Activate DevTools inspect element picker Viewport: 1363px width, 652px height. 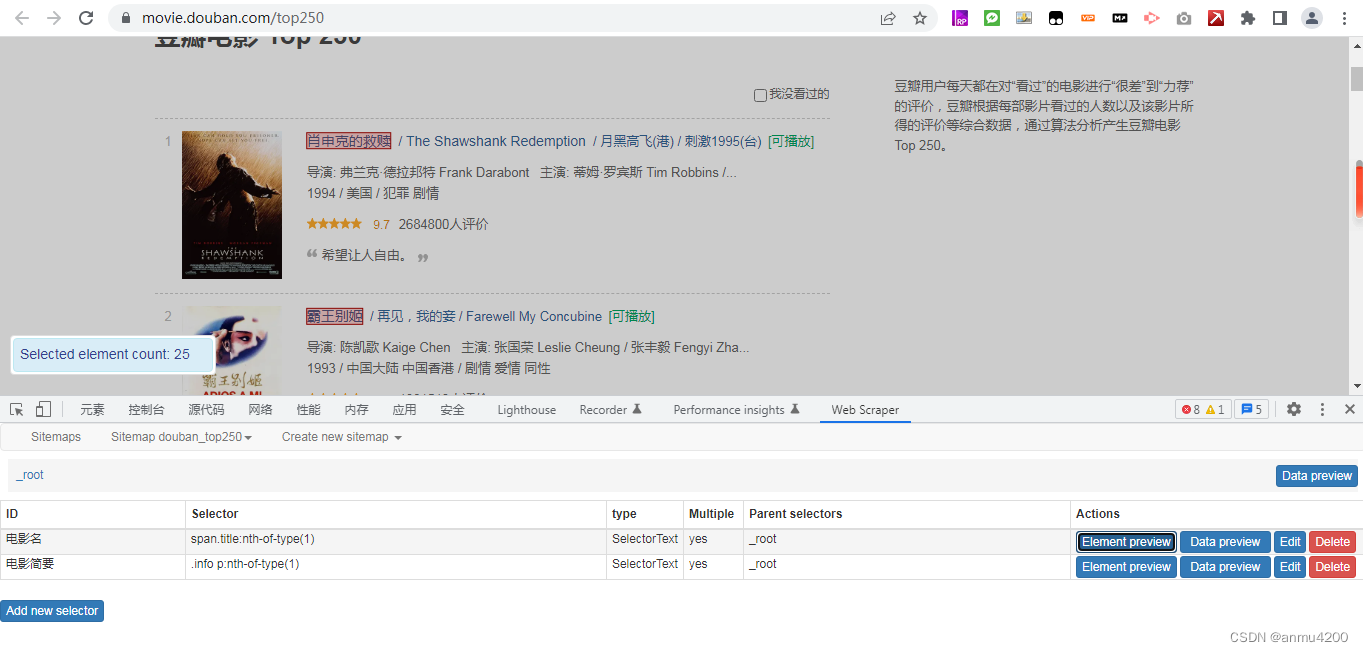coord(17,409)
